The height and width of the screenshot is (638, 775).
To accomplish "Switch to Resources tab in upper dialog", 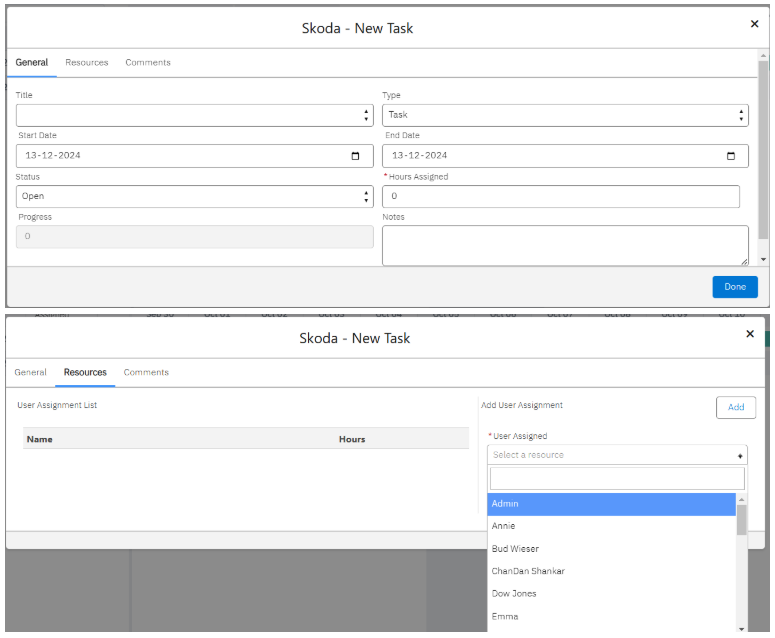I will pos(86,63).
